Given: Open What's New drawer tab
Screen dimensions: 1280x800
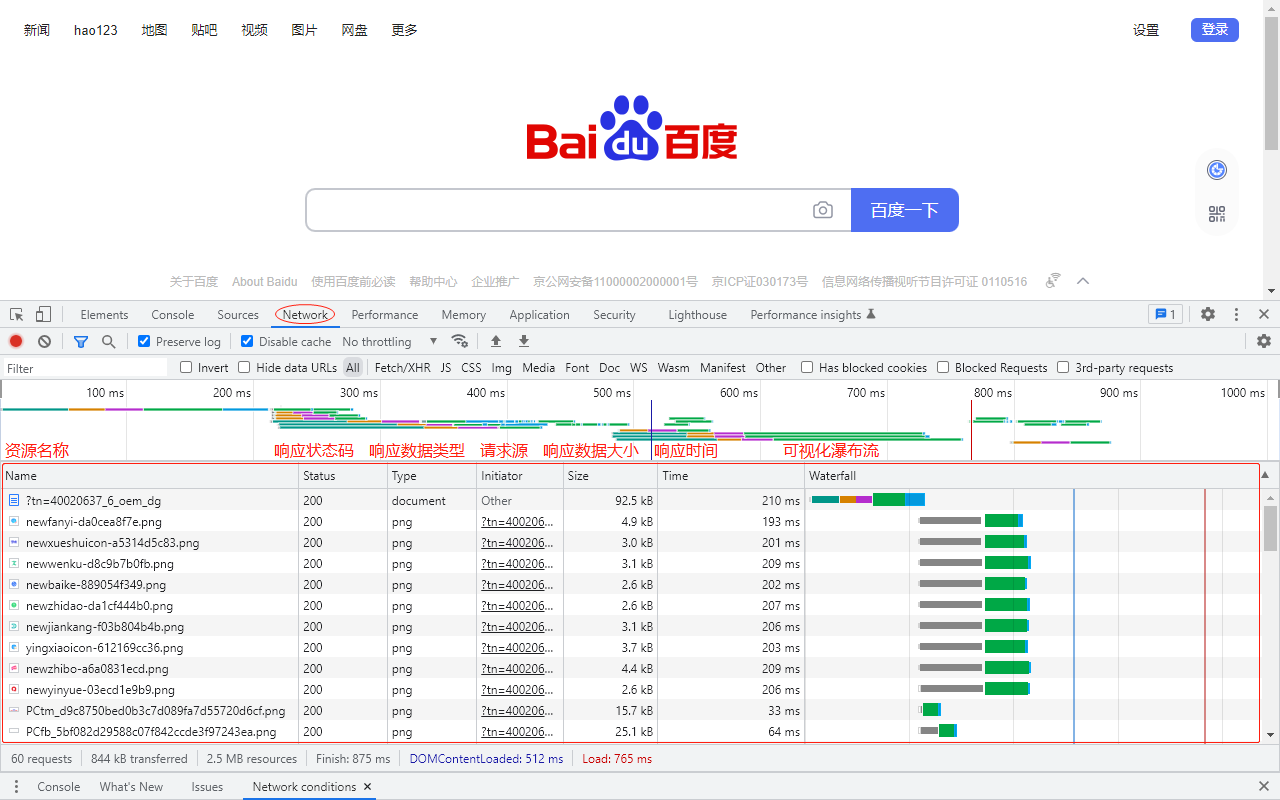Looking at the screenshot, I should [x=131, y=787].
